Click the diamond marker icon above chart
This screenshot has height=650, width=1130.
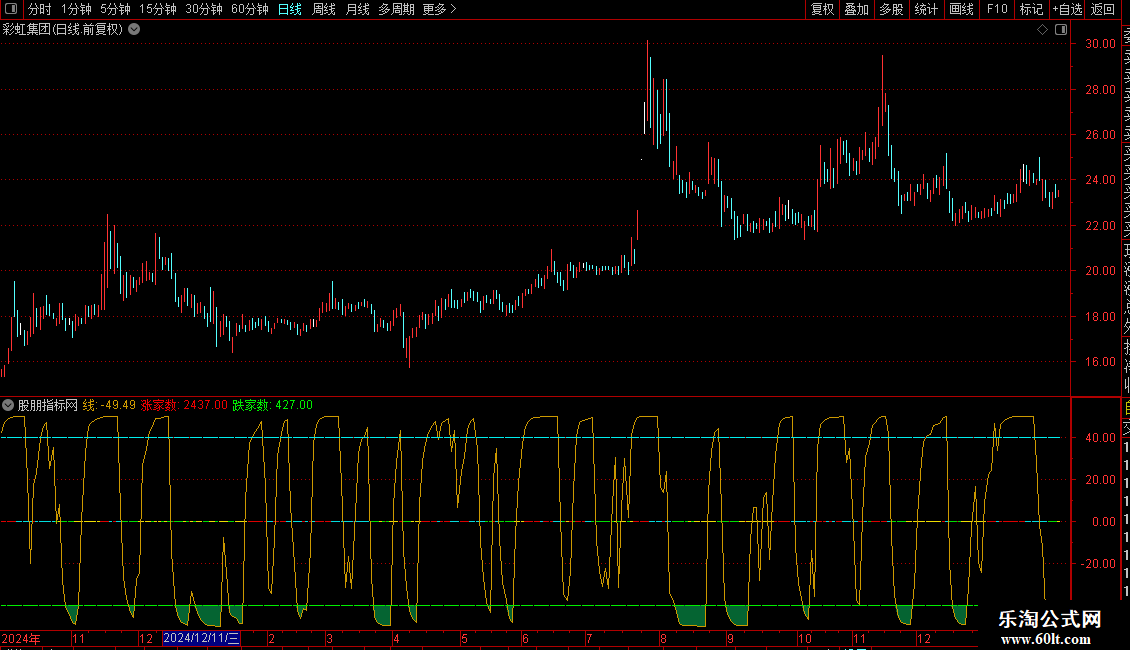point(1042,30)
